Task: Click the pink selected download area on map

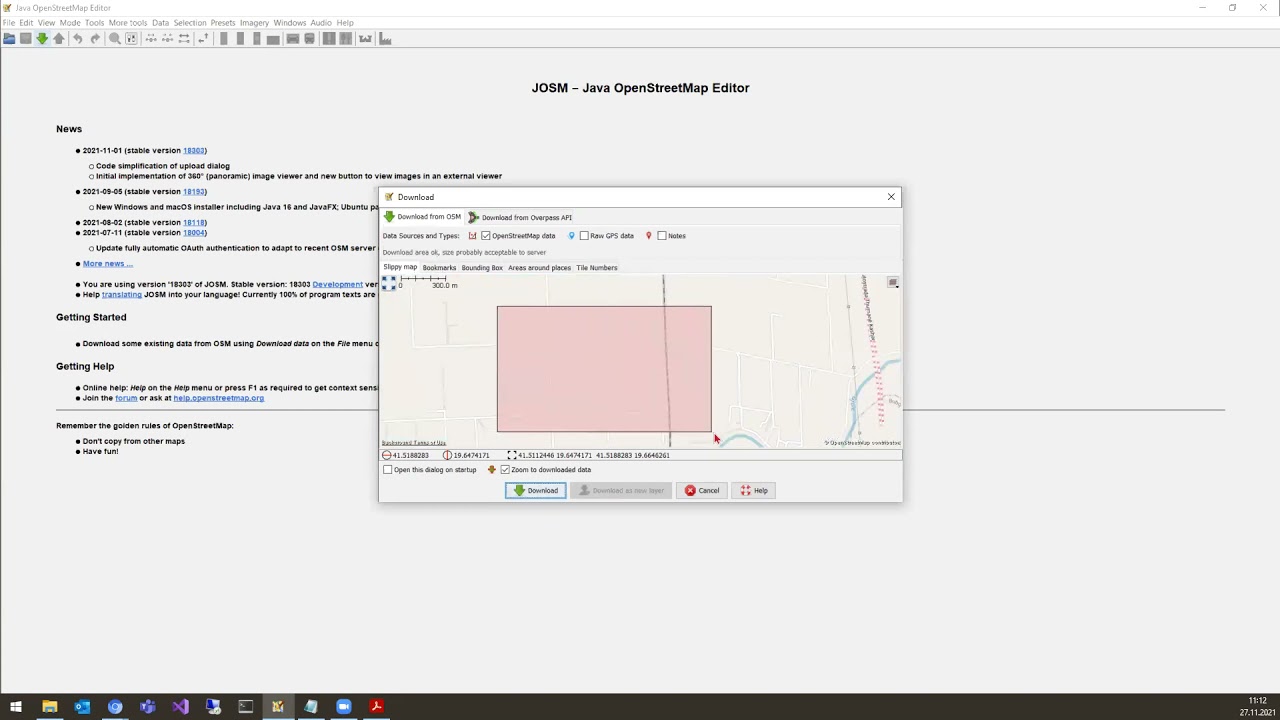Action: (x=604, y=369)
